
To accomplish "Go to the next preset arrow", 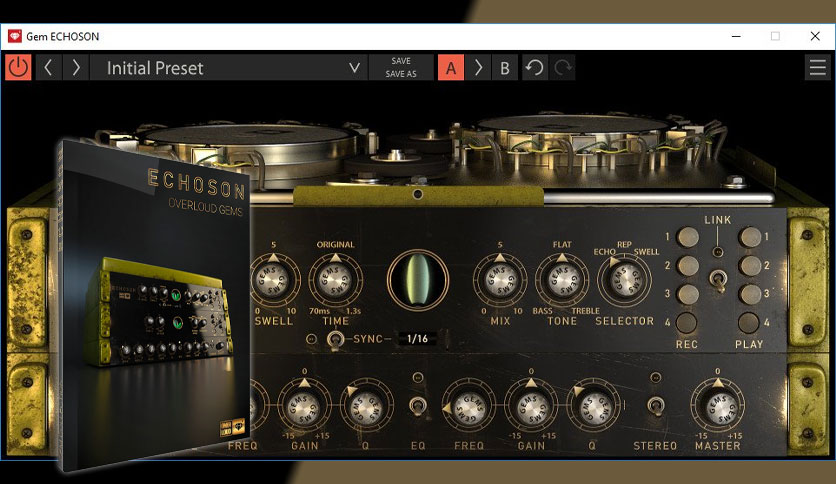I will coord(76,68).
